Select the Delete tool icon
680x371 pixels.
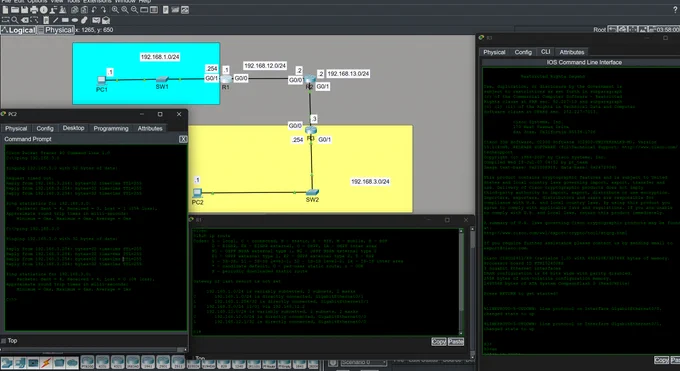coord(25,20)
